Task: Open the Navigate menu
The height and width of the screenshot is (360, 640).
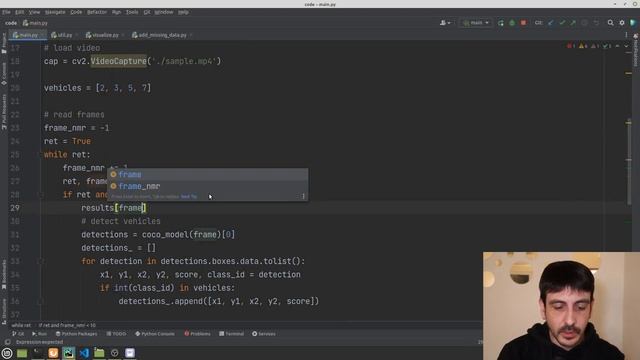Action: click(x=55, y=12)
